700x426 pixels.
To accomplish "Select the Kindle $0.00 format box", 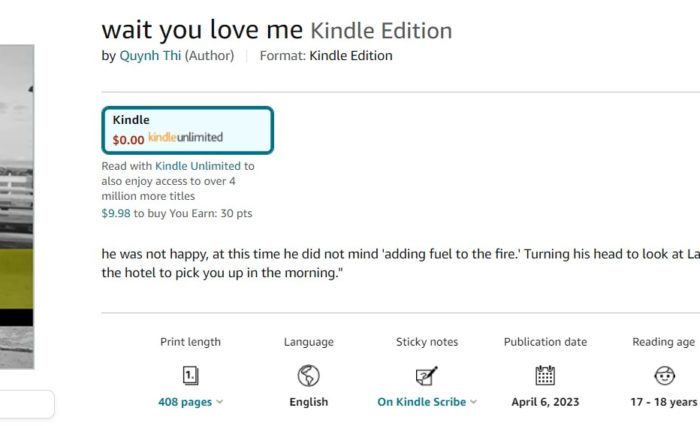I will 187,130.
